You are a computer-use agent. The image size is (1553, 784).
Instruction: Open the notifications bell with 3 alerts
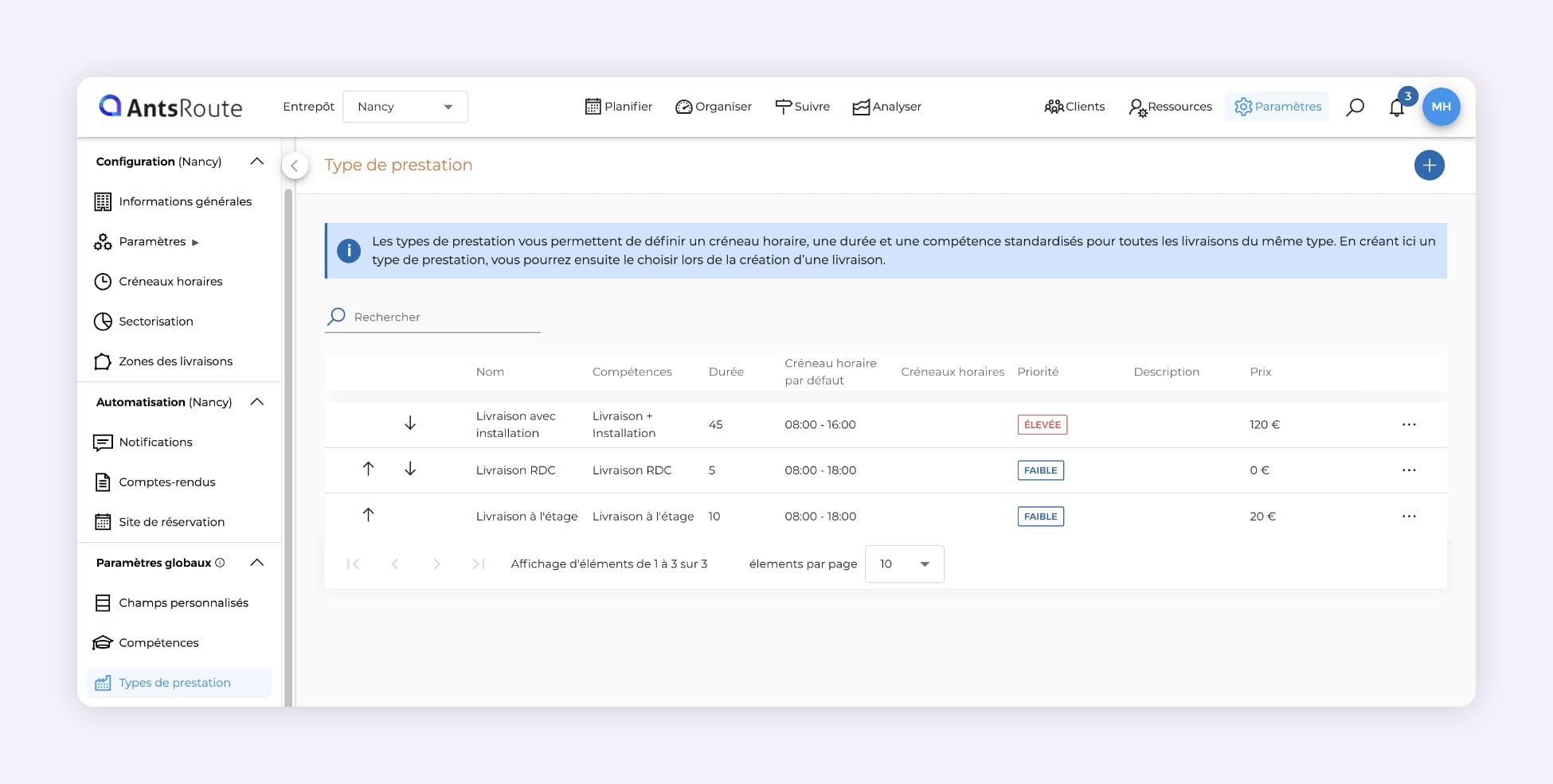[x=1396, y=106]
